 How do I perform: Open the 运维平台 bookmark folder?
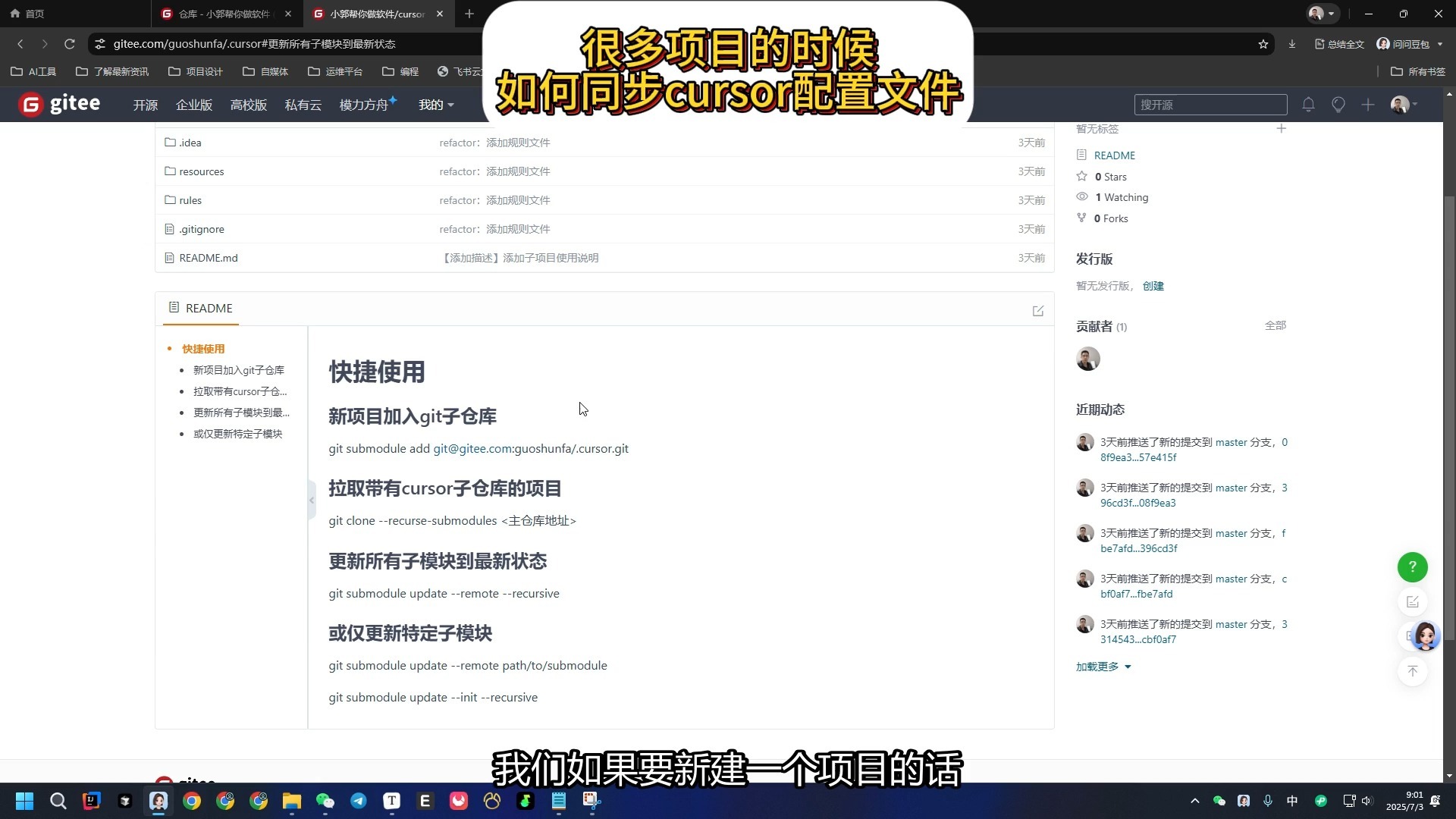[x=335, y=71]
